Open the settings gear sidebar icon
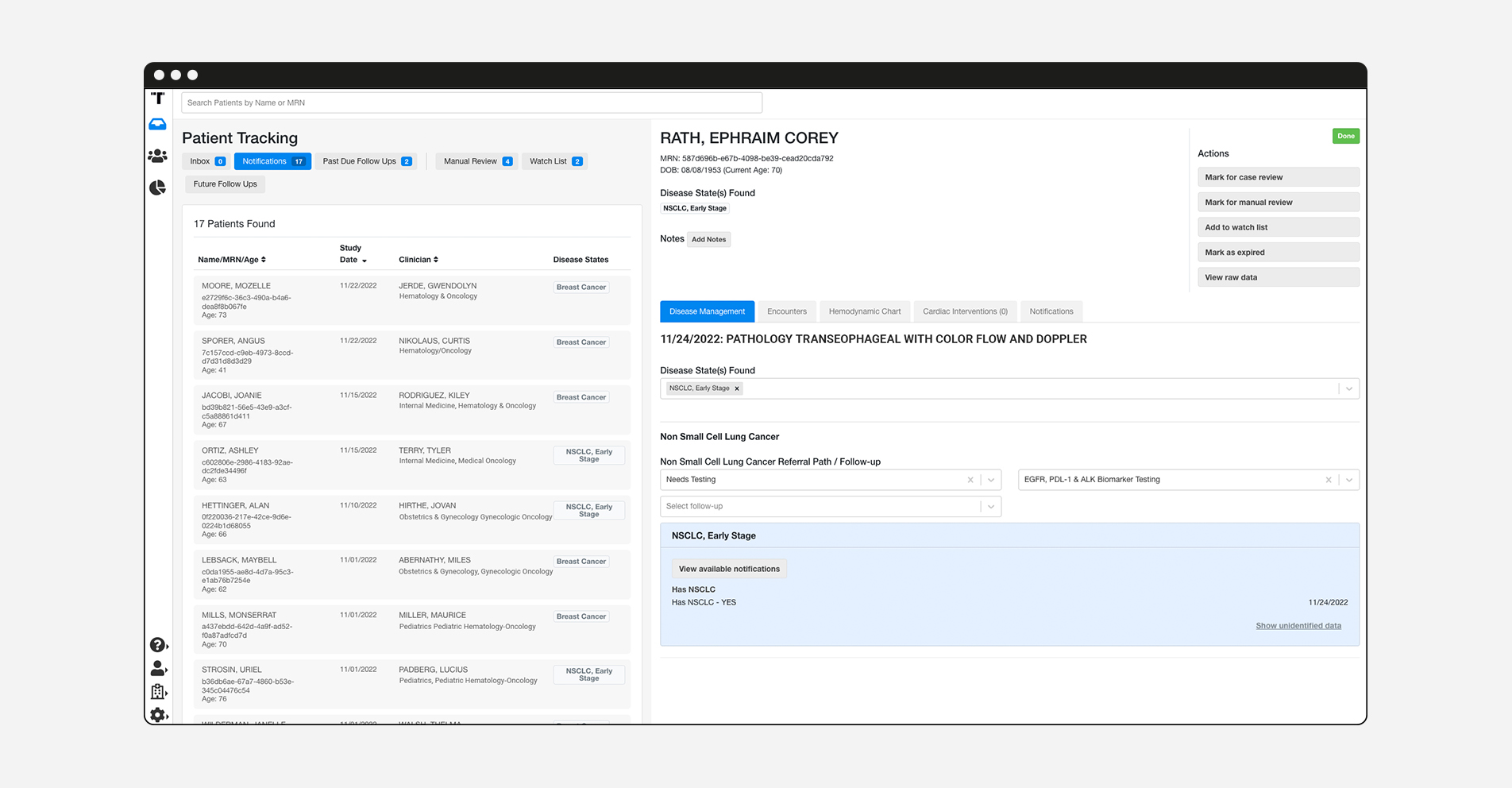The height and width of the screenshot is (788, 1512). coord(158,715)
